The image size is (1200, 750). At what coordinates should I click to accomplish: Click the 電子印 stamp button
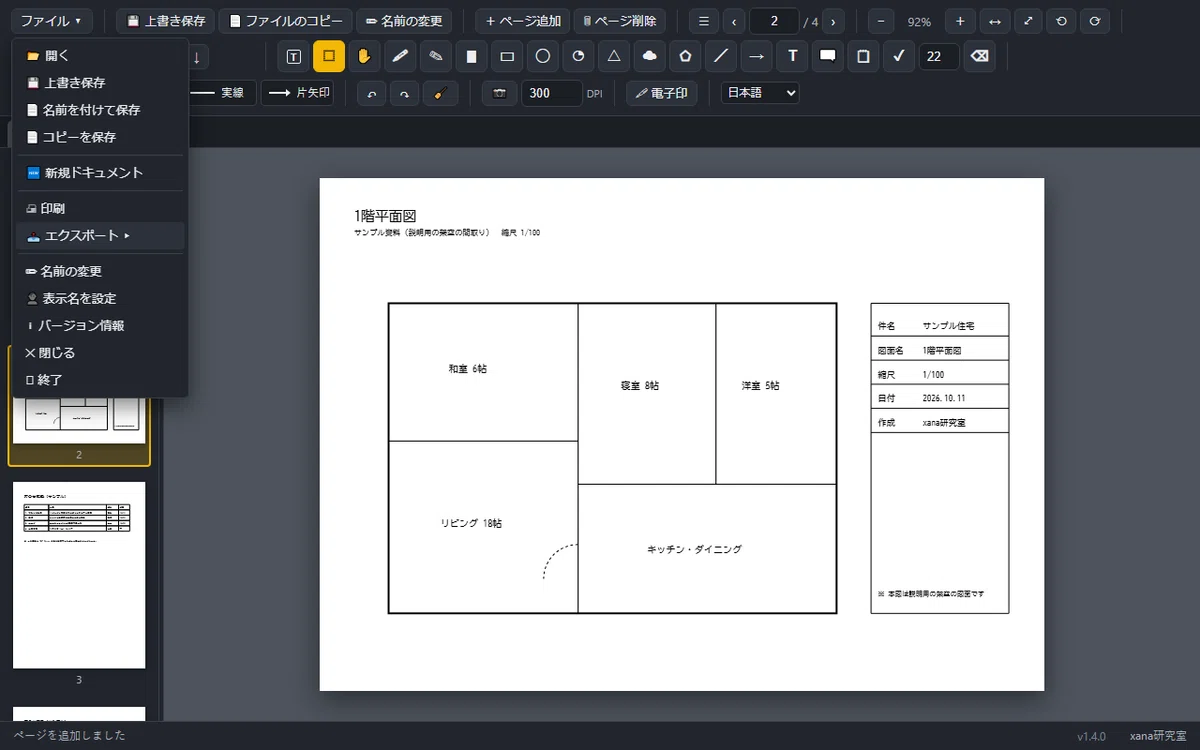tap(662, 93)
